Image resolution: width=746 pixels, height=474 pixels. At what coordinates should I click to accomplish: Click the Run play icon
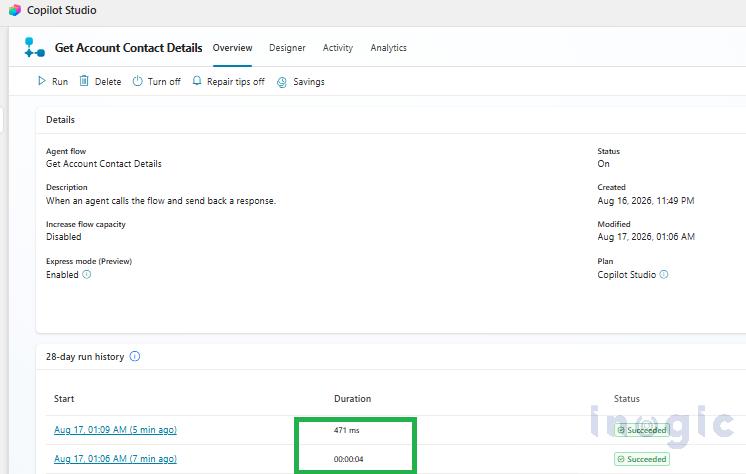click(42, 81)
